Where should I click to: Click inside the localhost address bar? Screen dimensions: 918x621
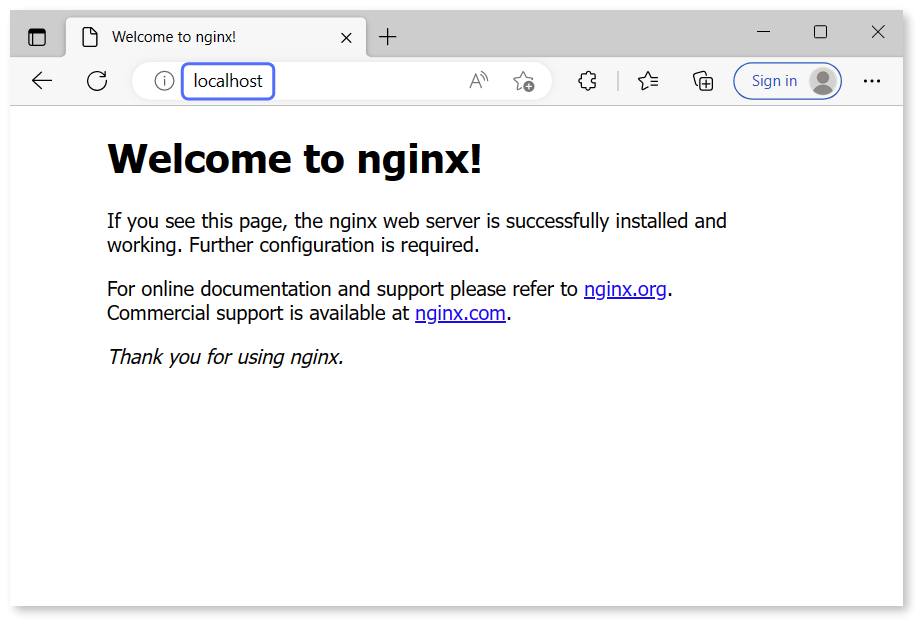click(228, 81)
